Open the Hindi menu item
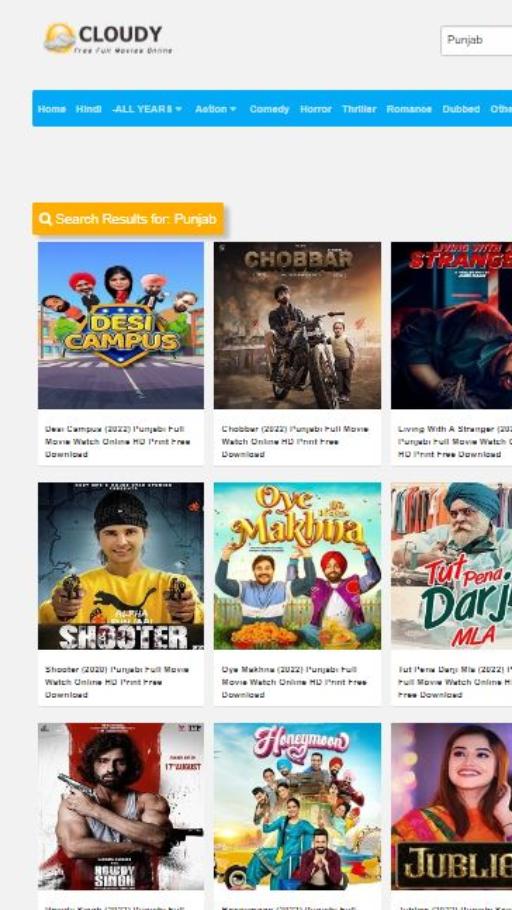The width and height of the screenshot is (512, 910). (x=89, y=109)
